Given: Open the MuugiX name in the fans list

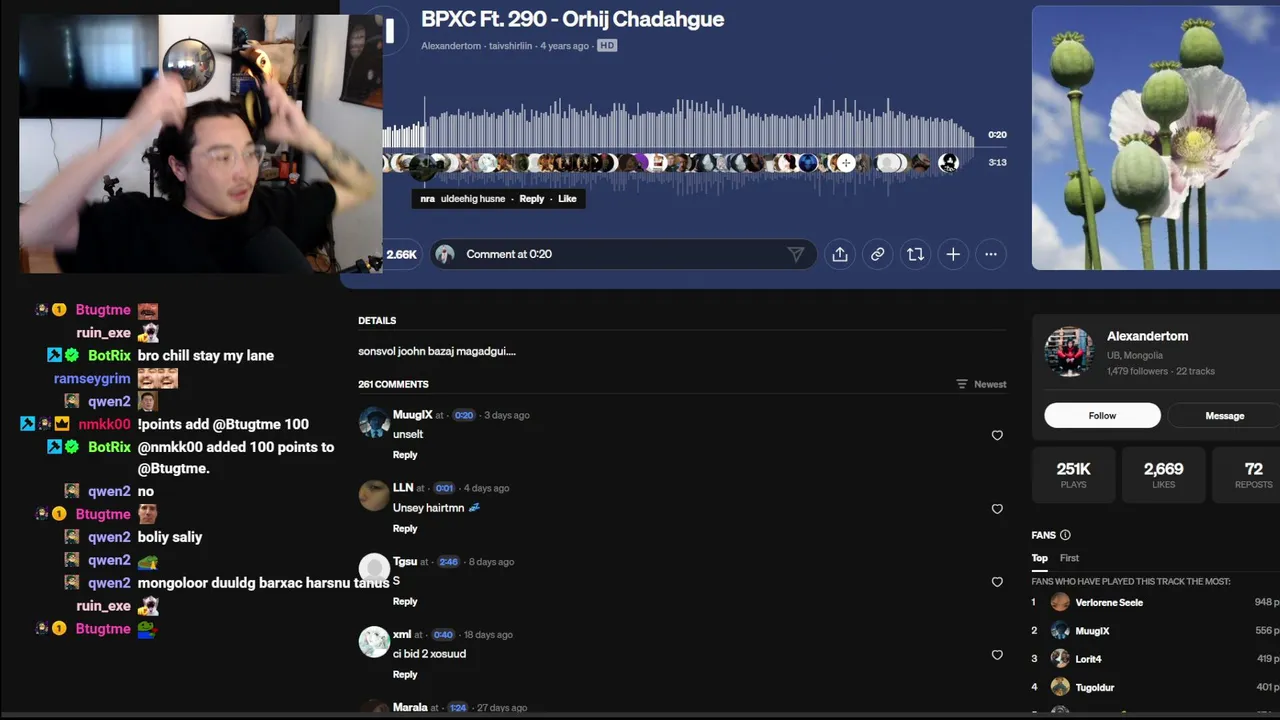Looking at the screenshot, I should pyautogui.click(x=1092, y=631).
